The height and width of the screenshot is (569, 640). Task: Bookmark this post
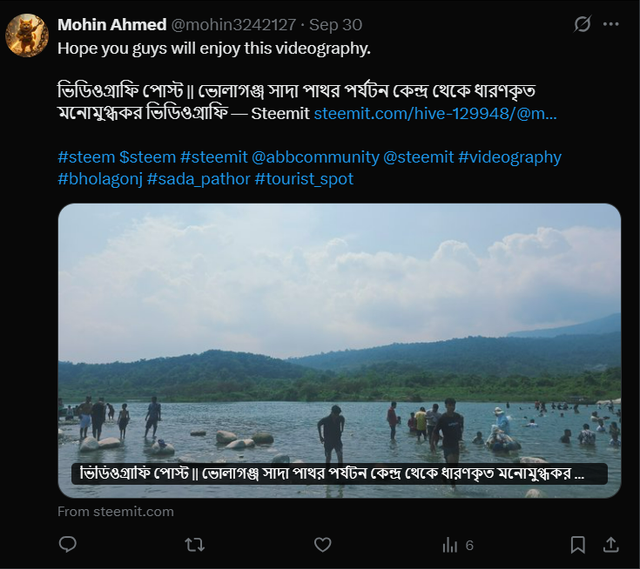tap(578, 544)
